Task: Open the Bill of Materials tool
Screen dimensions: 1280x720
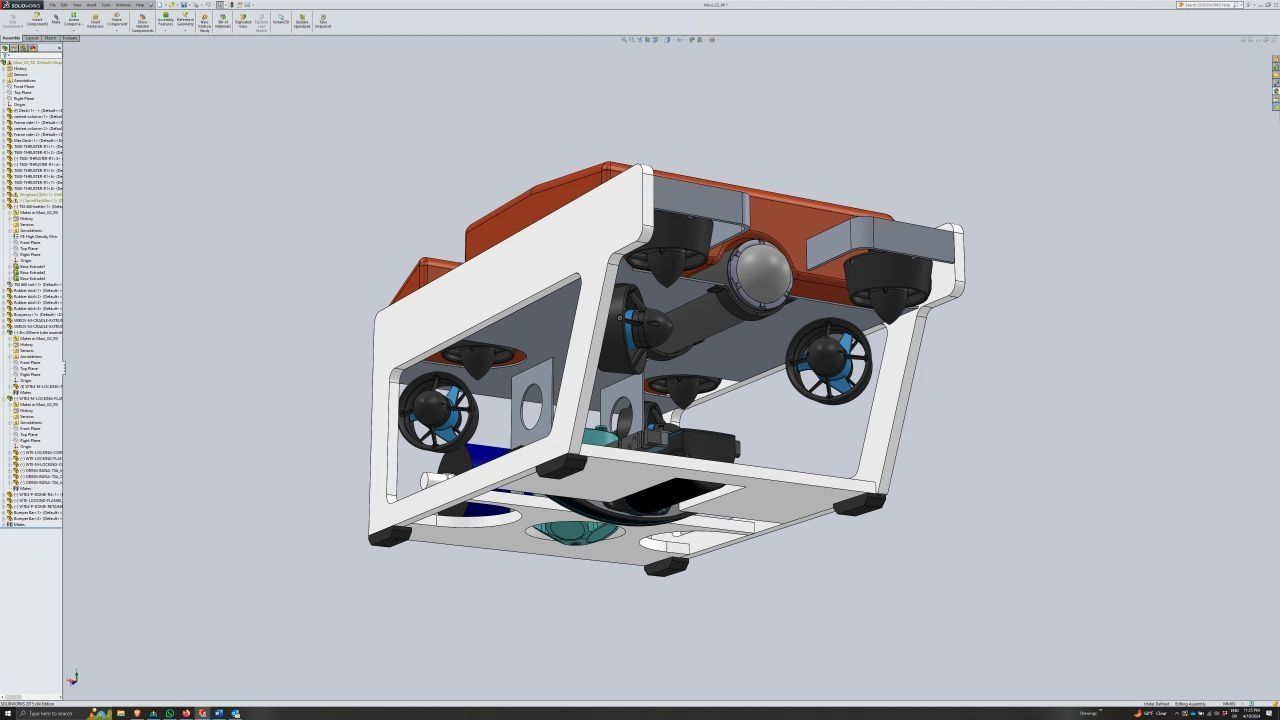Action: (222, 18)
